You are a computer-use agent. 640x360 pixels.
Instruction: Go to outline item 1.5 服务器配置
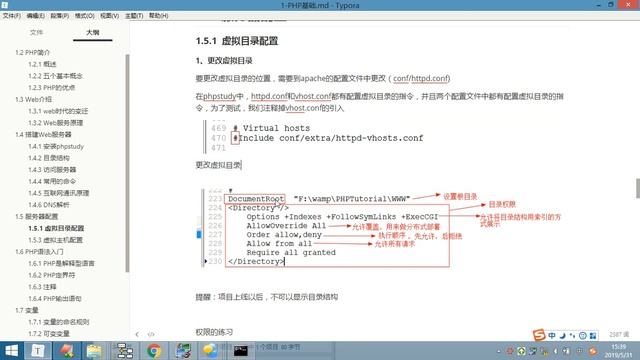pos(36,216)
